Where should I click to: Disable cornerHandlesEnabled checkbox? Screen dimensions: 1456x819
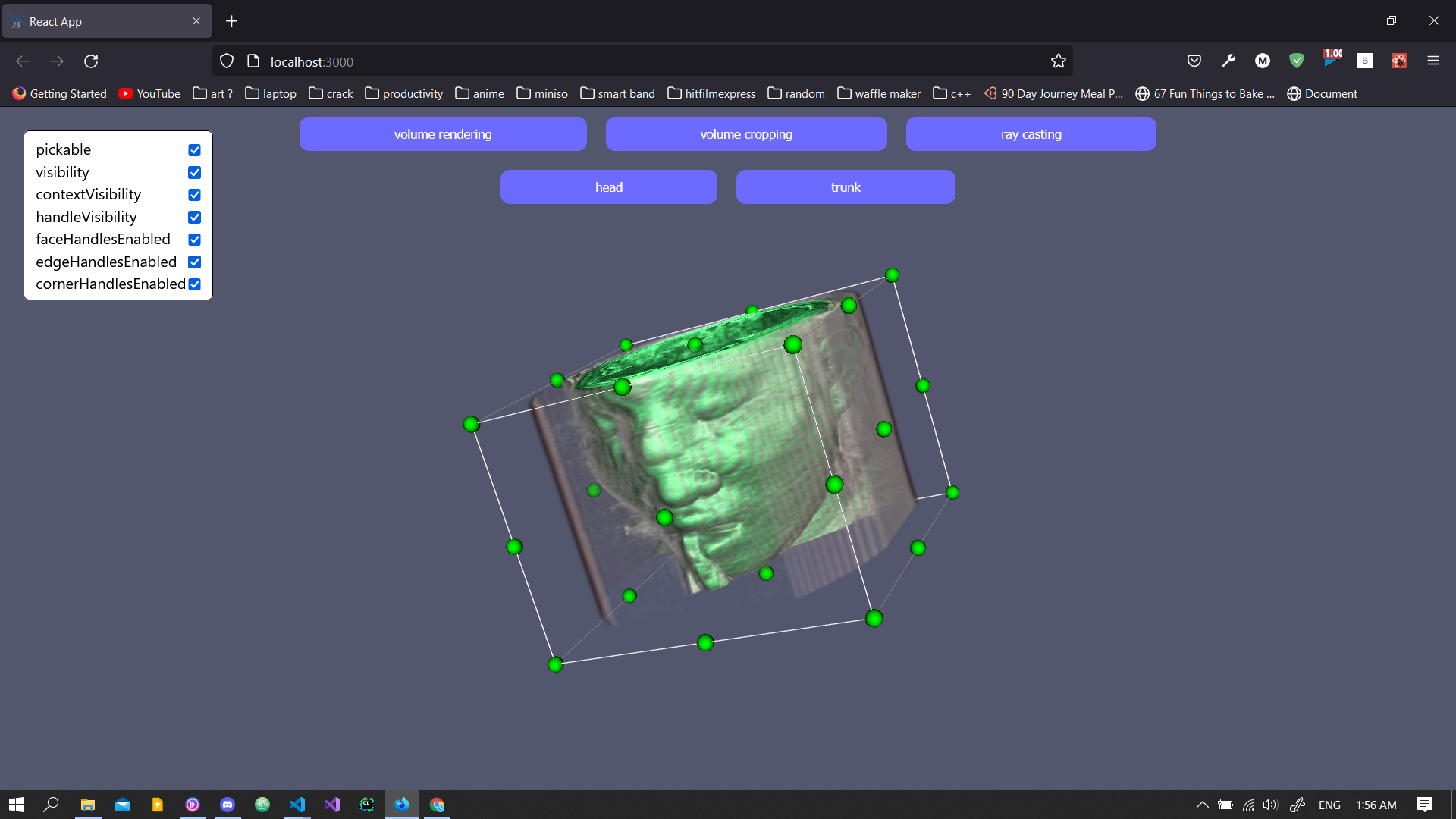click(x=194, y=284)
